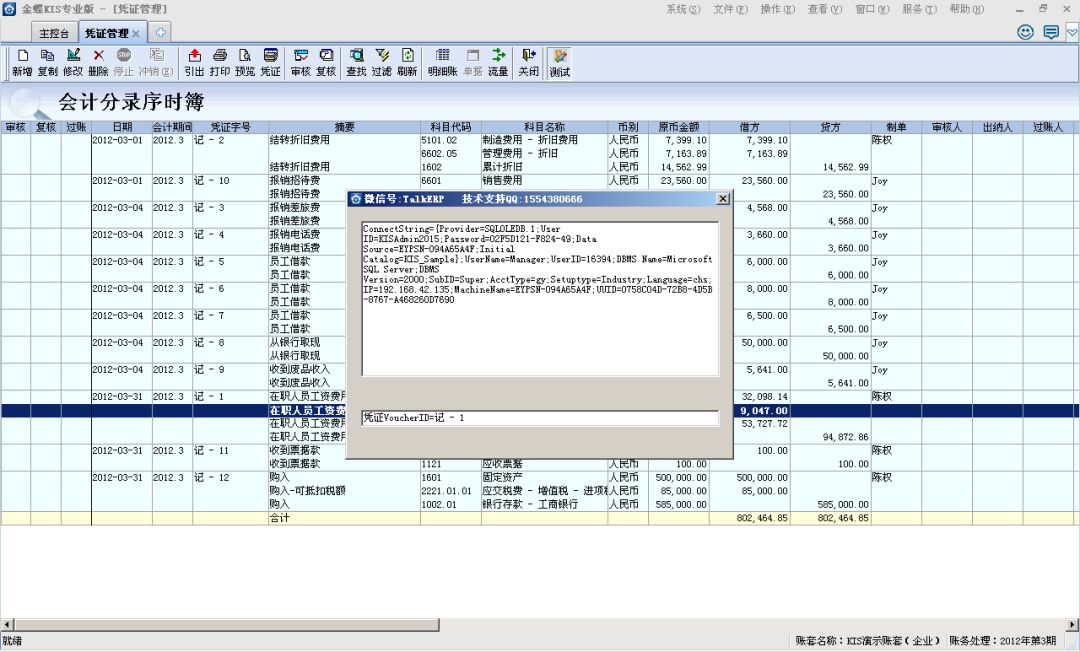Click the 流量 (cash flow) toolbar icon
The width and height of the screenshot is (1080, 652).
(x=498, y=62)
